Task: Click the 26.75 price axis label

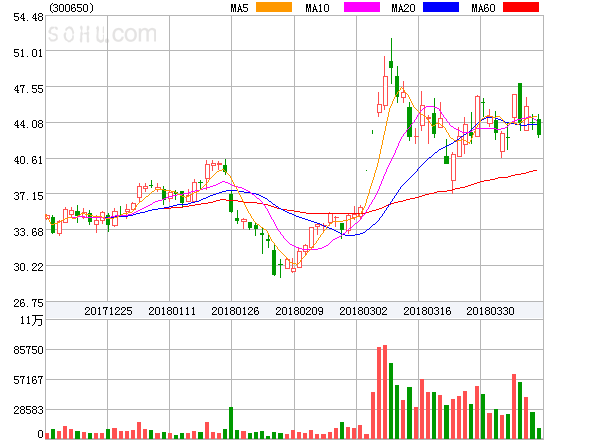Action: (28, 303)
